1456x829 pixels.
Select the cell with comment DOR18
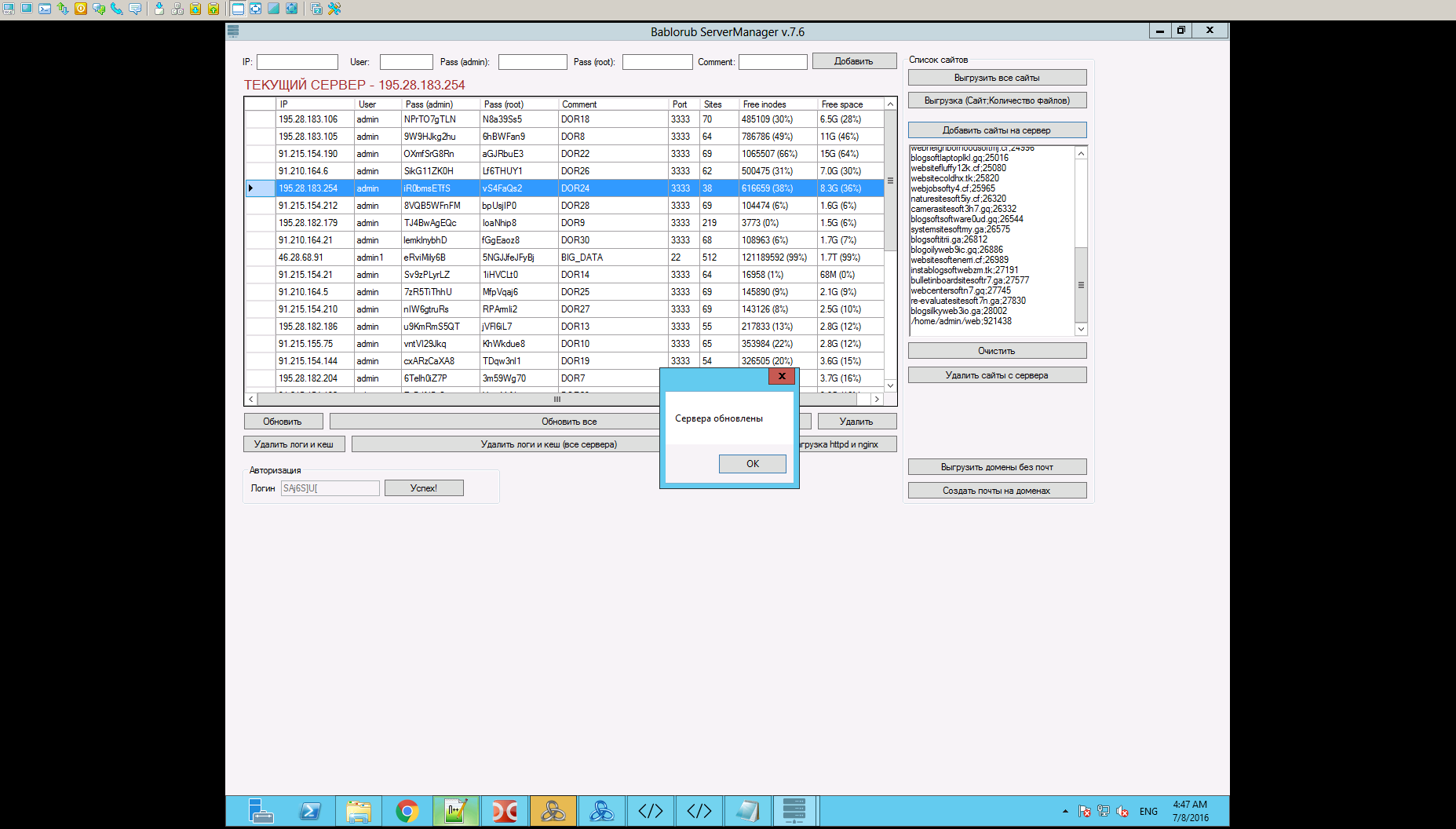point(614,119)
